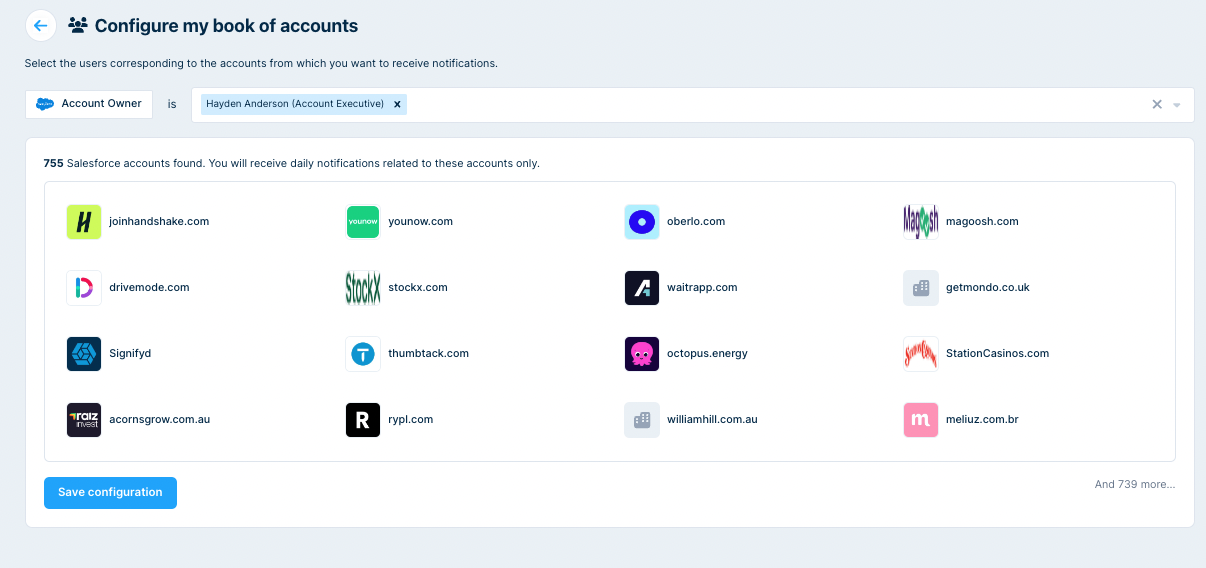Viewport: 1206px width, 568px height.
Task: Click the thumbtack.com blue logo
Action: pyautogui.click(x=363, y=354)
